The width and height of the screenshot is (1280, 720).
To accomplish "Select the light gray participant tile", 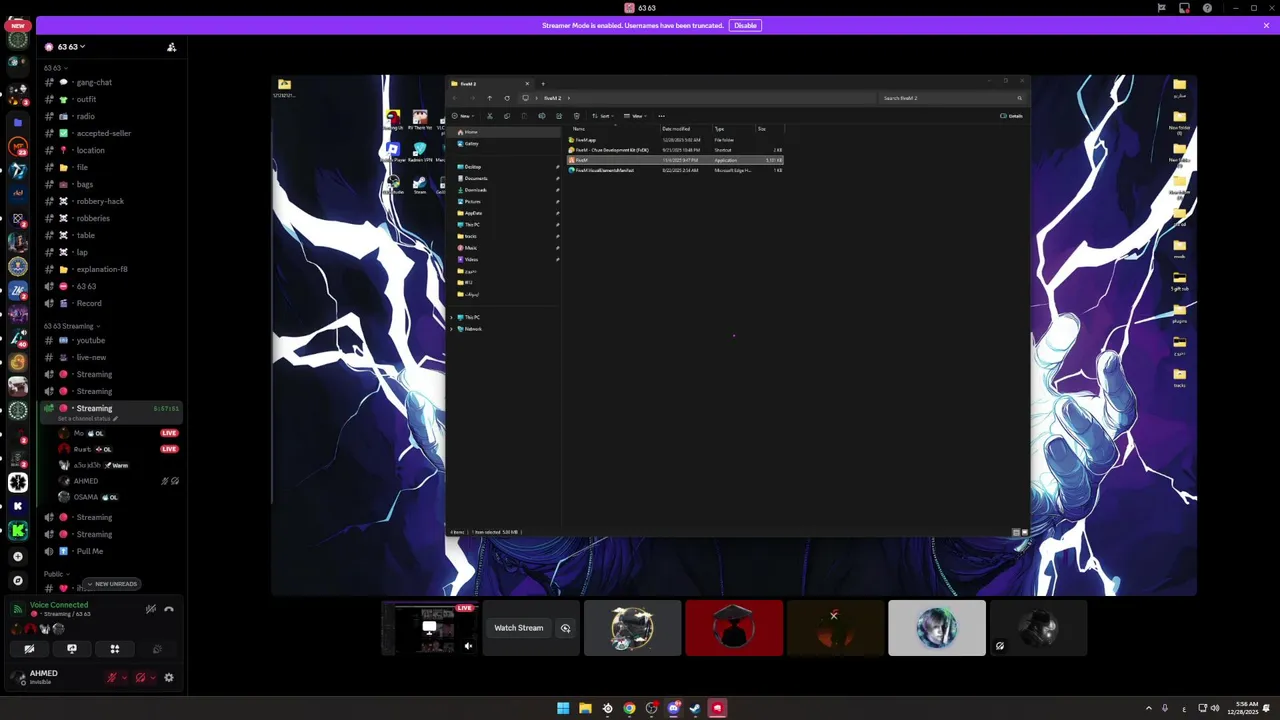I will click(x=937, y=628).
